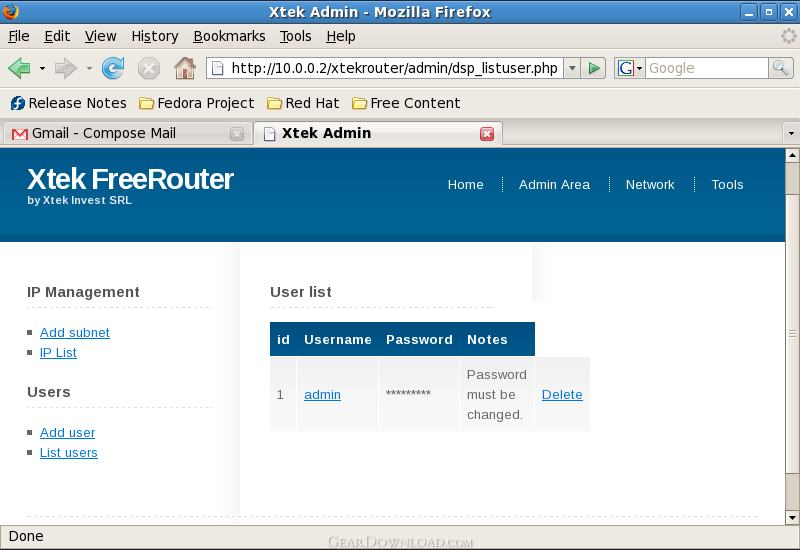
Task: Open the Tools menu in menu bar
Action: (x=295, y=36)
